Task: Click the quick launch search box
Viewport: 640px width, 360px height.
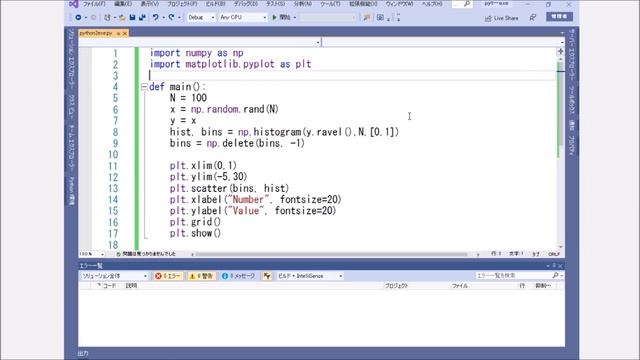Action: tap(462, 4)
